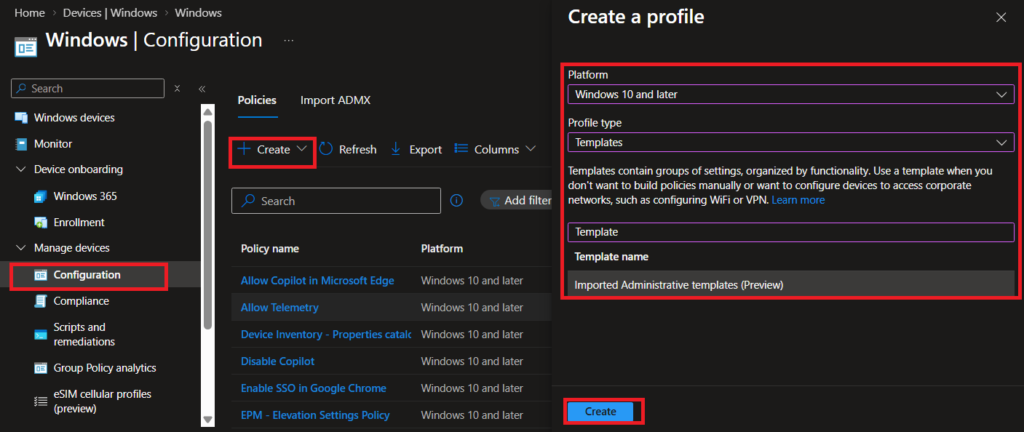Click the Platform cell of Disable Copilot row

point(472,361)
